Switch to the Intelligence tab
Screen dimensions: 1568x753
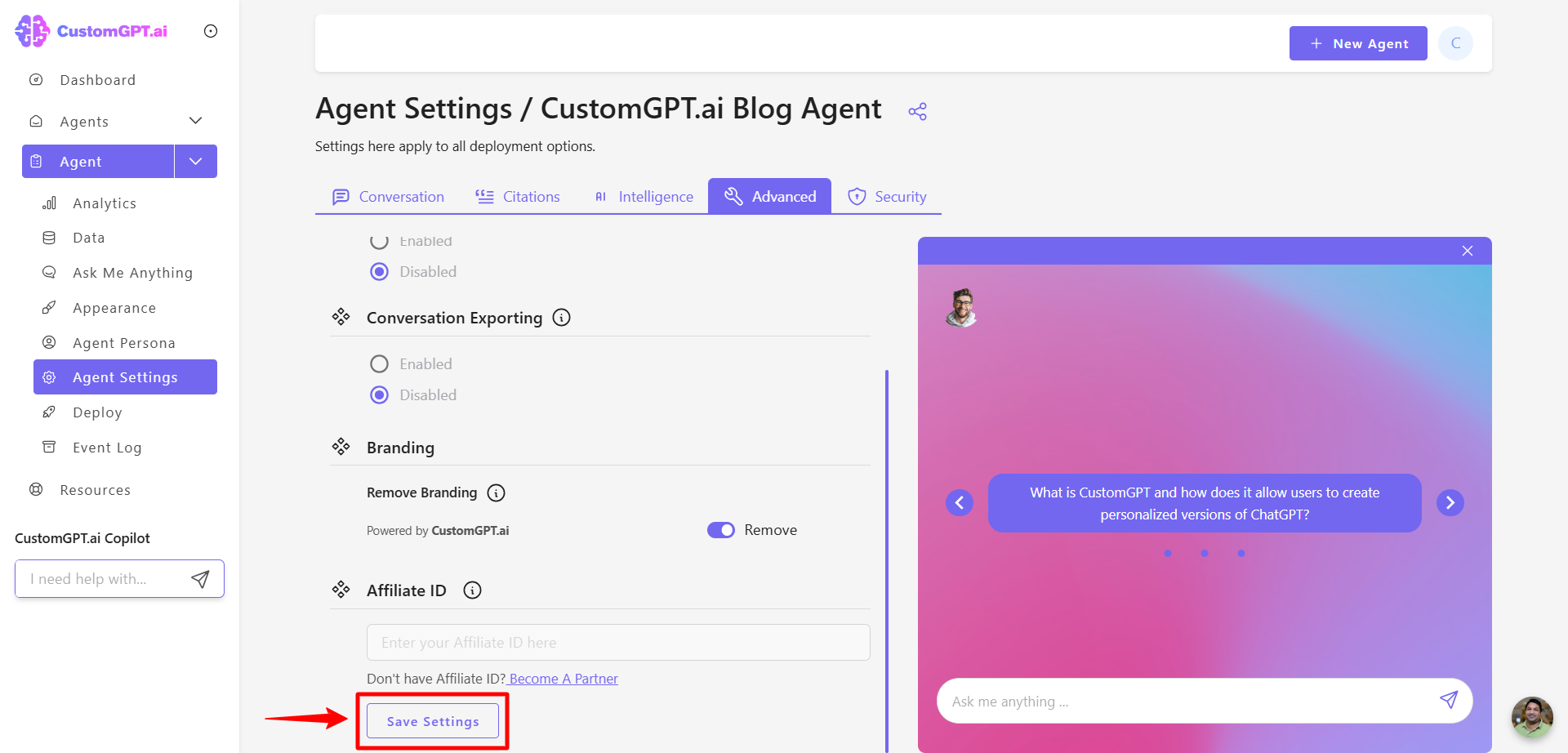click(x=644, y=197)
